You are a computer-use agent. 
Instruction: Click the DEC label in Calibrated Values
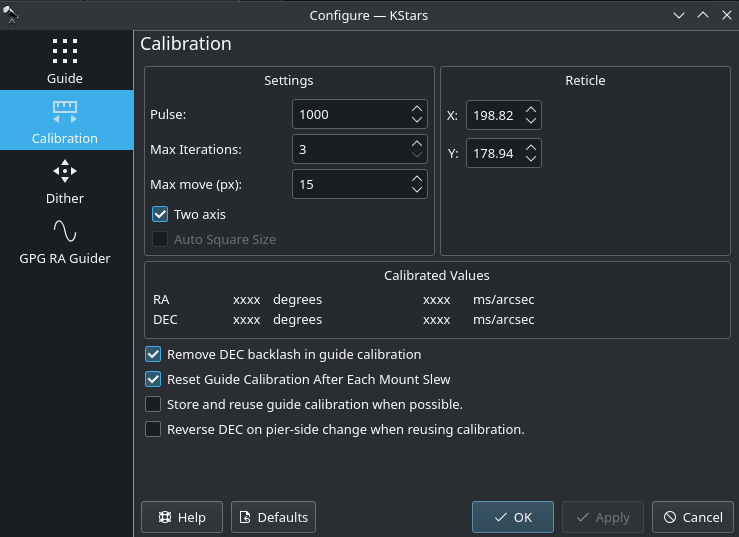click(165, 320)
